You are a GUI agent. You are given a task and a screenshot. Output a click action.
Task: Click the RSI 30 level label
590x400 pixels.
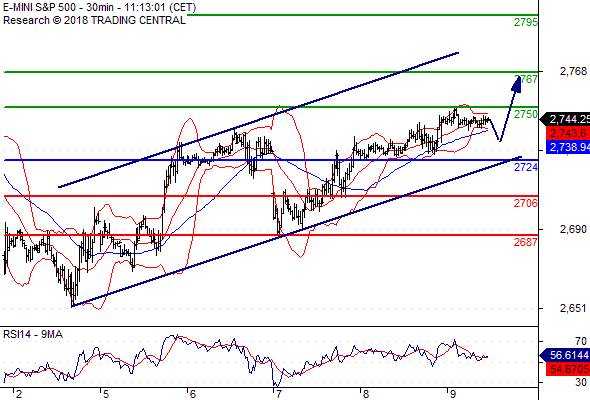pos(581,382)
